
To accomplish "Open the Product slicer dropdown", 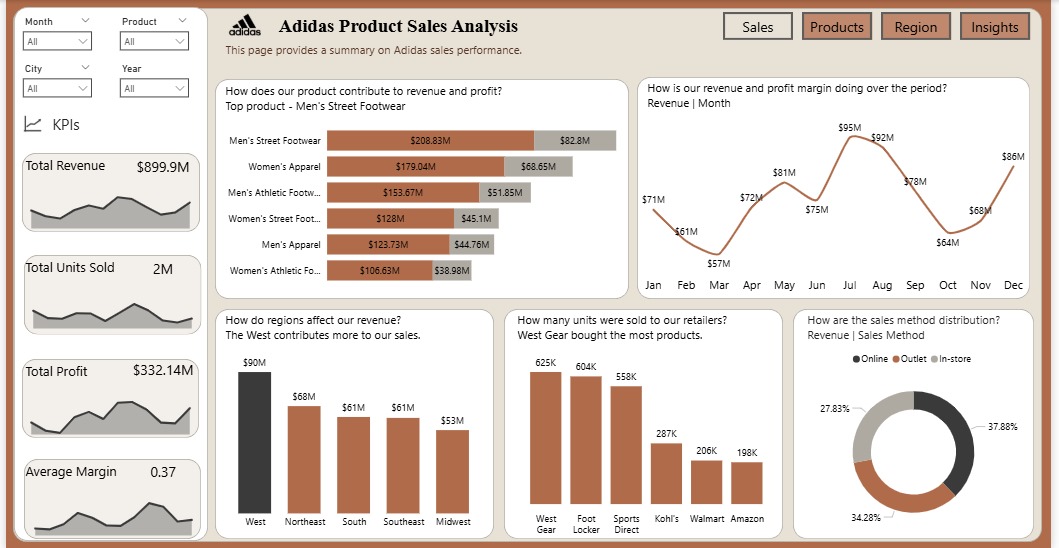I will point(154,41).
